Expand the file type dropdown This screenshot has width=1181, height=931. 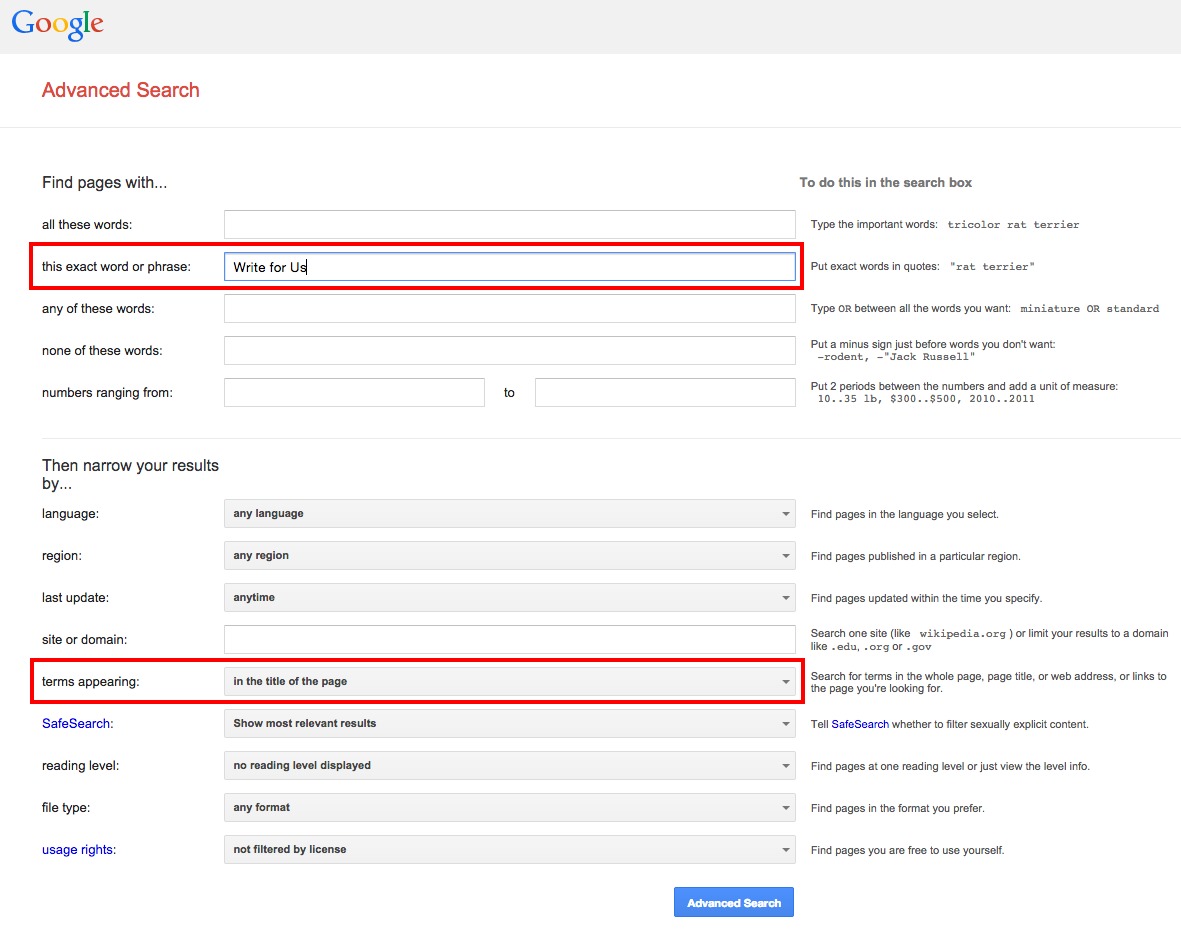[509, 808]
